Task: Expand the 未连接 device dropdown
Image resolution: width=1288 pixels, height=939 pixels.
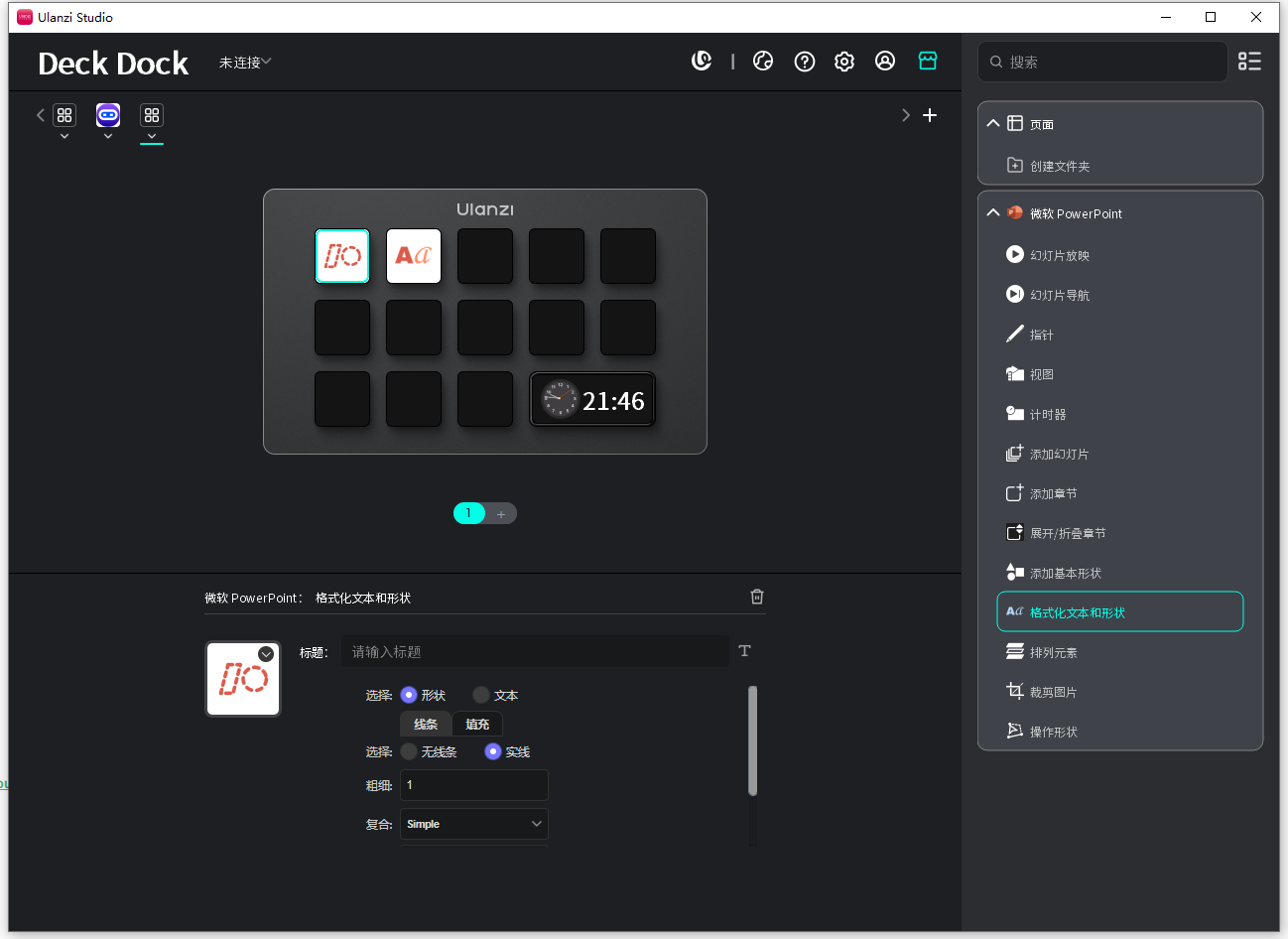Action: pyautogui.click(x=245, y=63)
